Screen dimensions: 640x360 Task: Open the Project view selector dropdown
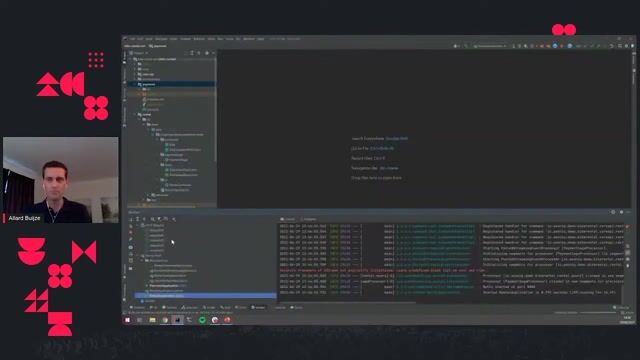click(139, 53)
